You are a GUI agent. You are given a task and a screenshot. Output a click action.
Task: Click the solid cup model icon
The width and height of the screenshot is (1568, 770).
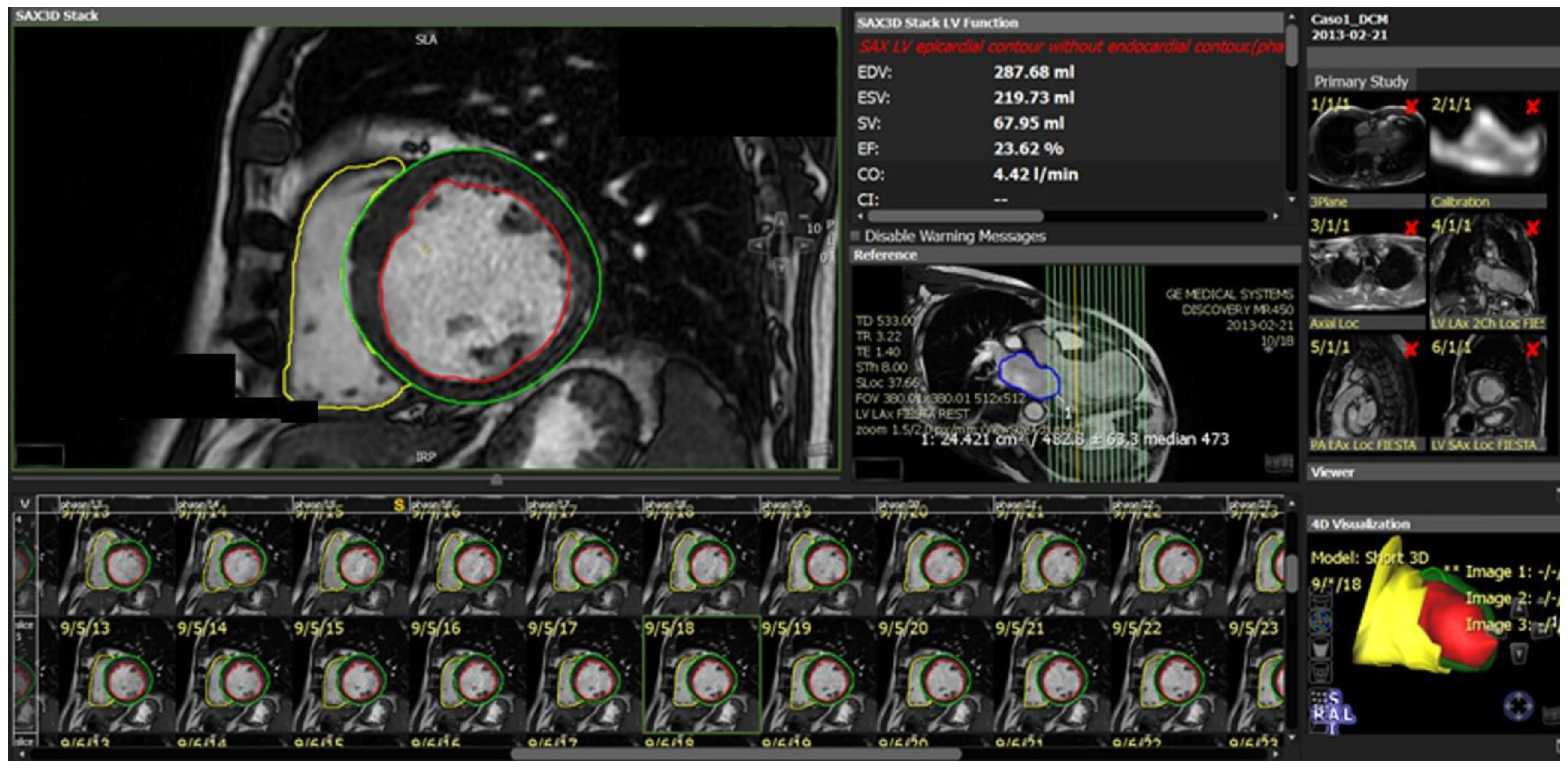point(1321,647)
